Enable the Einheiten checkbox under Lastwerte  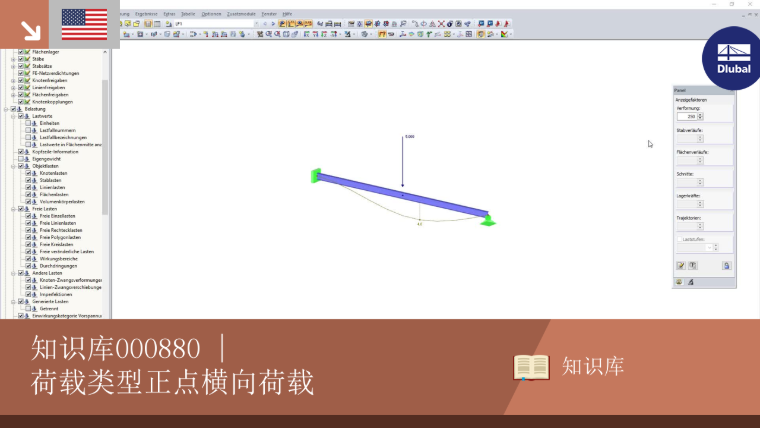[x=28, y=123]
